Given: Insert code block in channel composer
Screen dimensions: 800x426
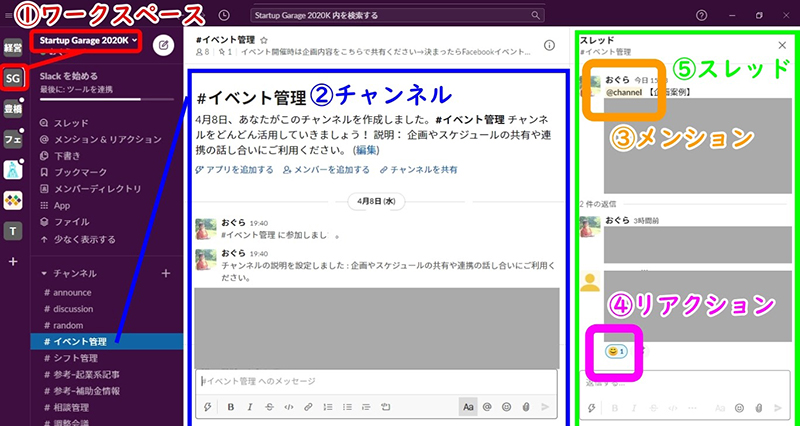Looking at the screenshot, I should 386,407.
